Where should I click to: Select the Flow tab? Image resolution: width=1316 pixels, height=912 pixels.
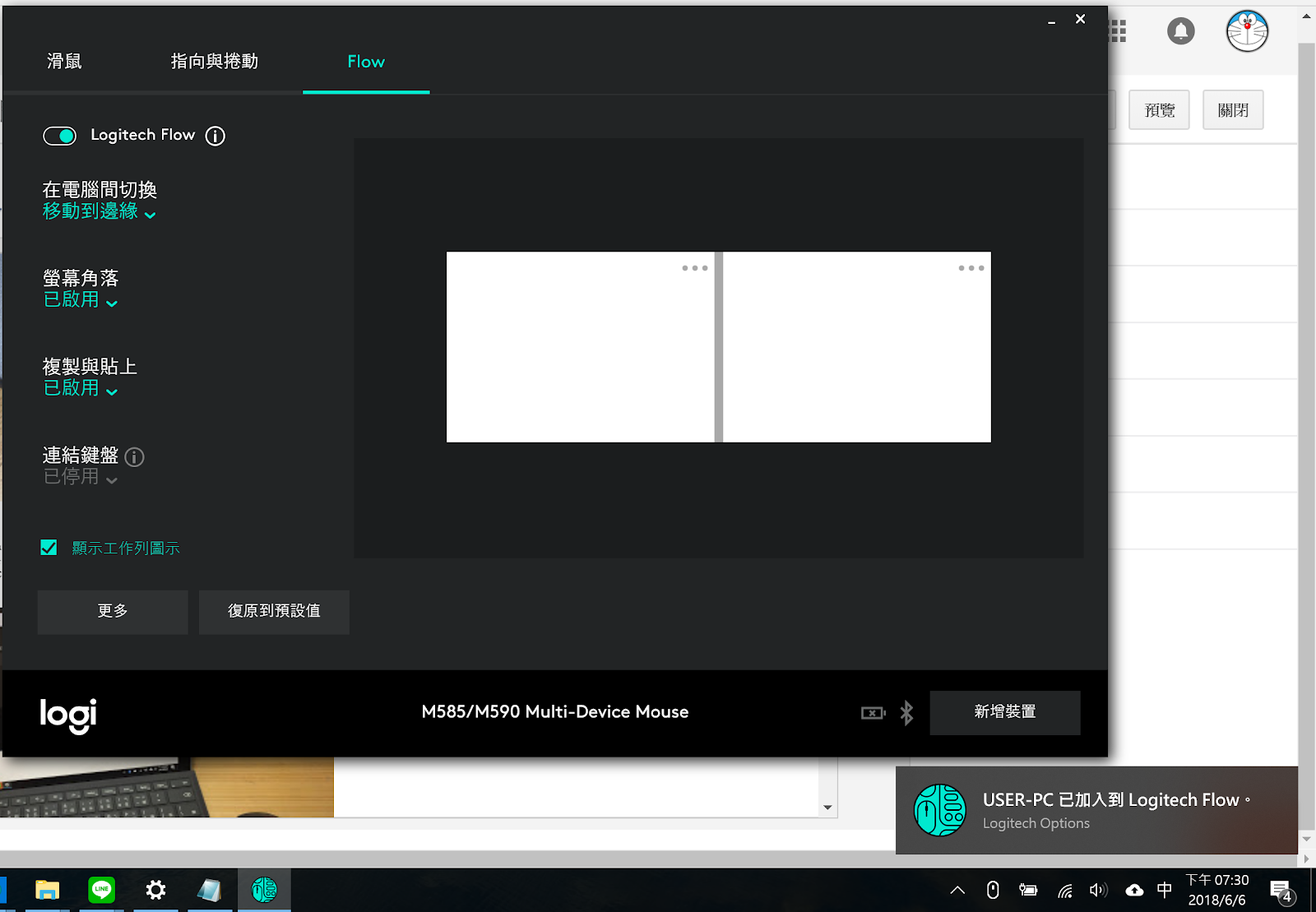[366, 62]
